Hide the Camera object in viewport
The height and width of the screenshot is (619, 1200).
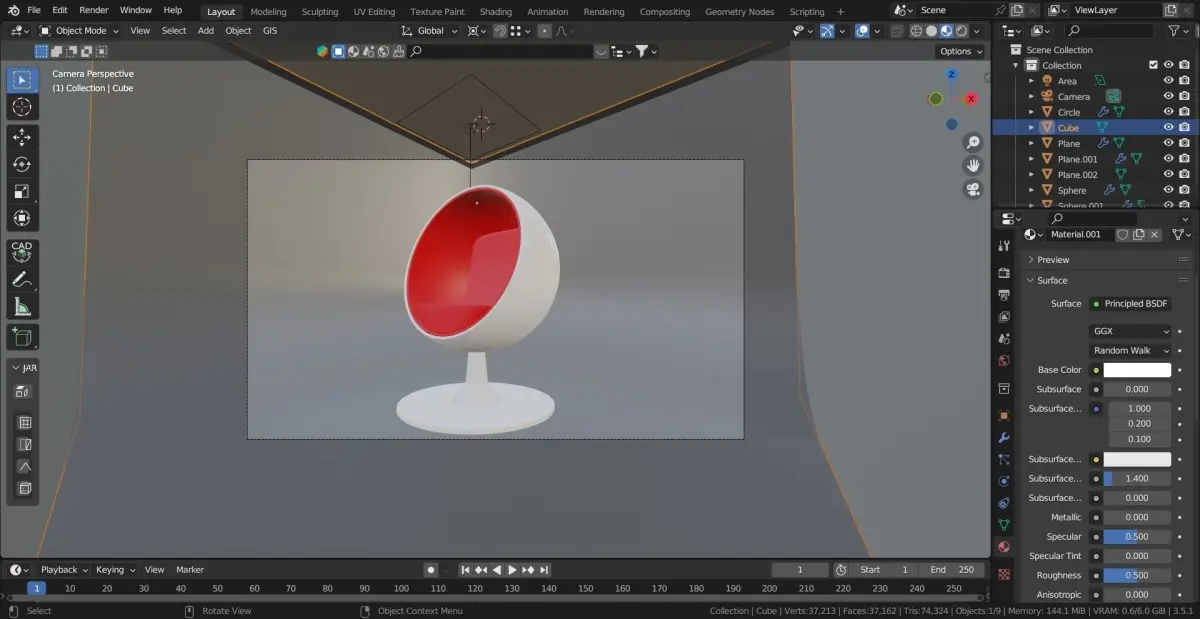[1168, 96]
